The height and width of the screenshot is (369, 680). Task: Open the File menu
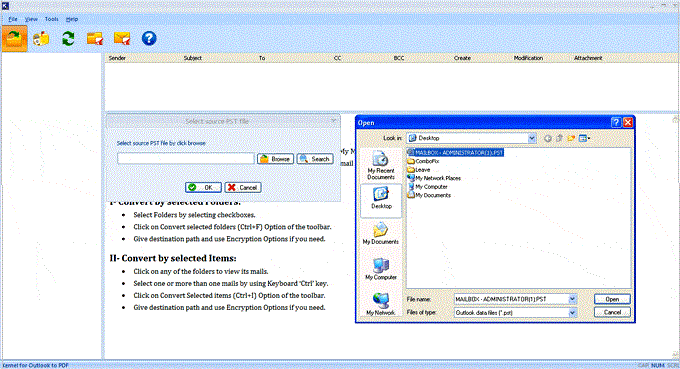[x=13, y=19]
